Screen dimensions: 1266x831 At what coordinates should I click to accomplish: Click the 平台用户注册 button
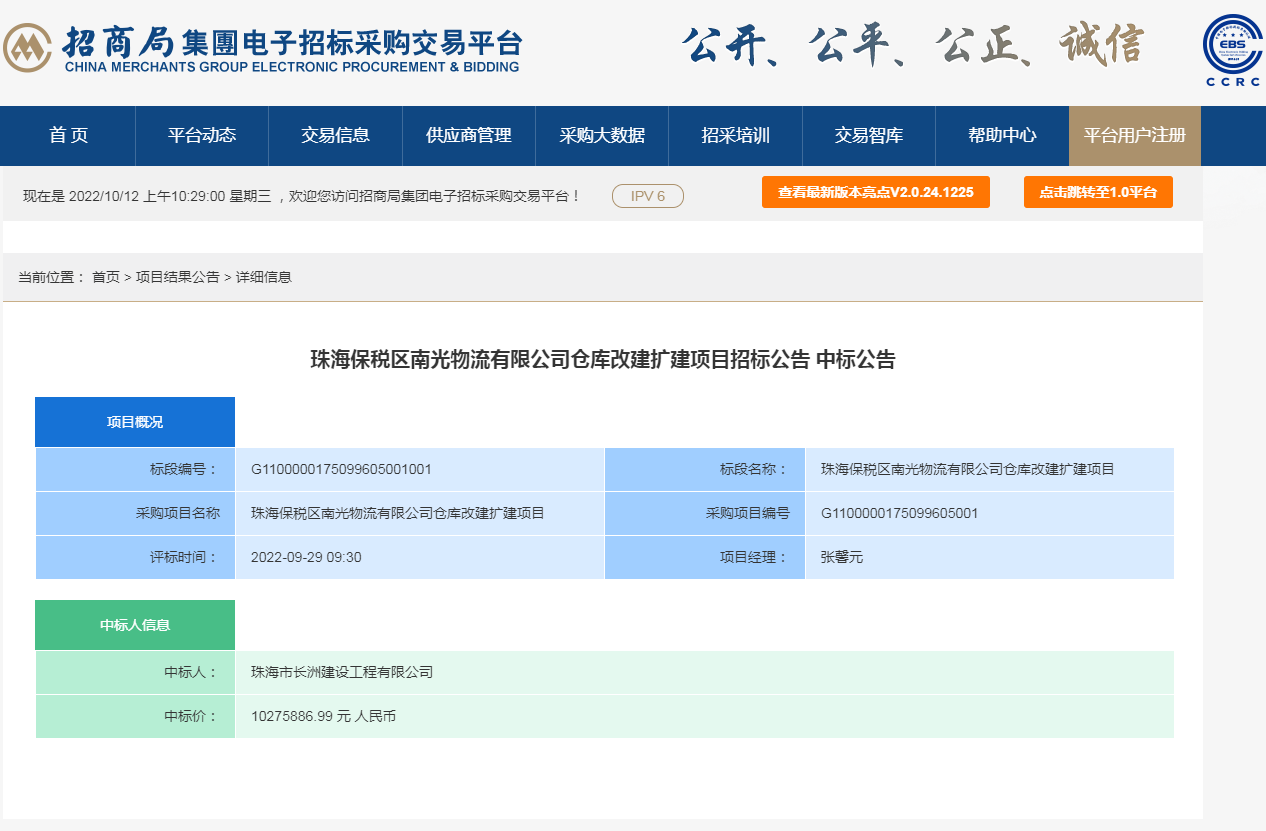pyautogui.click(x=1135, y=136)
